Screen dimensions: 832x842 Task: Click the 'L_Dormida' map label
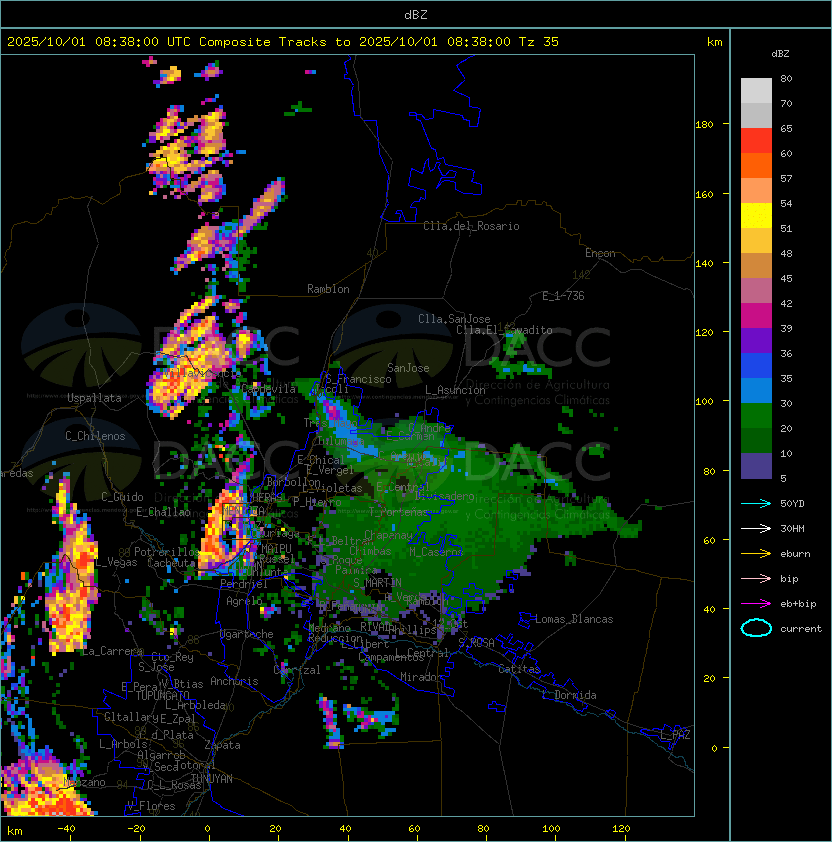[569, 695]
